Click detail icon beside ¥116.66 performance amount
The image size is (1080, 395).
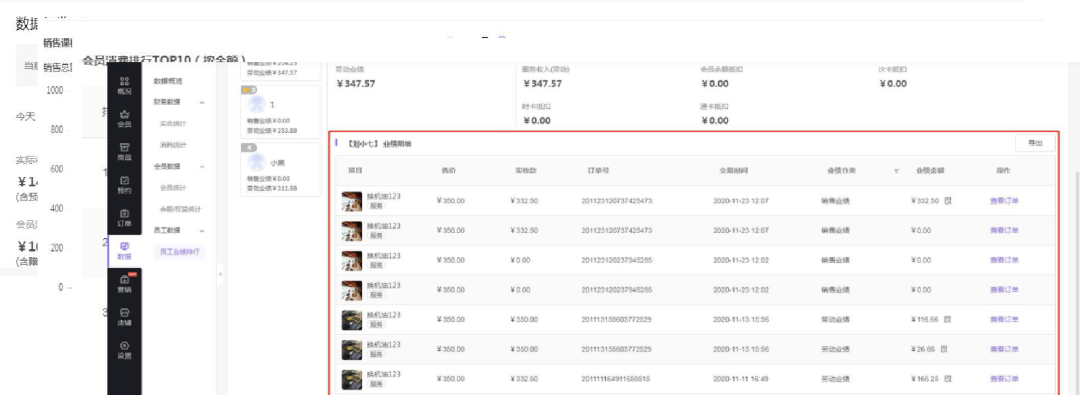pyautogui.click(x=948, y=319)
